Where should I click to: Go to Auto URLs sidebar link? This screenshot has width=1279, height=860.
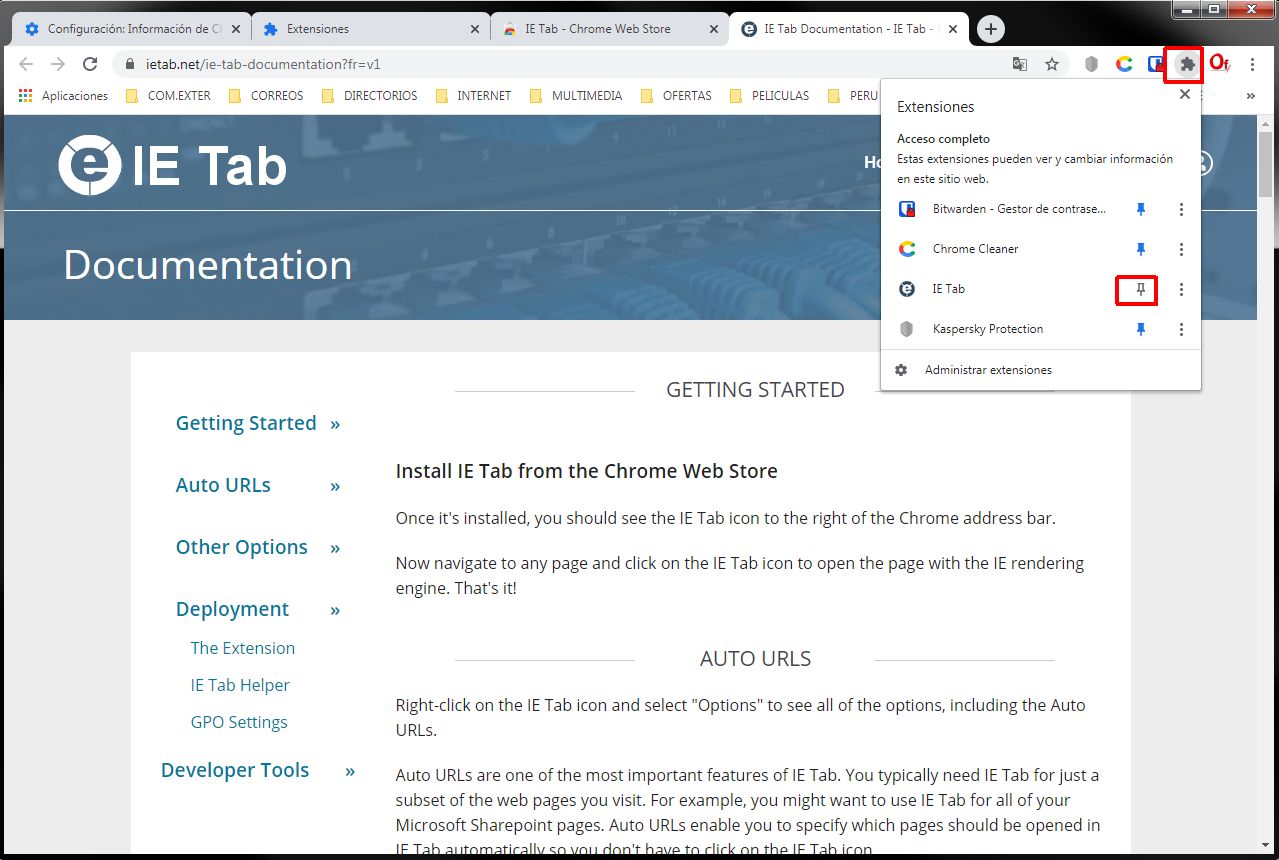(x=223, y=485)
